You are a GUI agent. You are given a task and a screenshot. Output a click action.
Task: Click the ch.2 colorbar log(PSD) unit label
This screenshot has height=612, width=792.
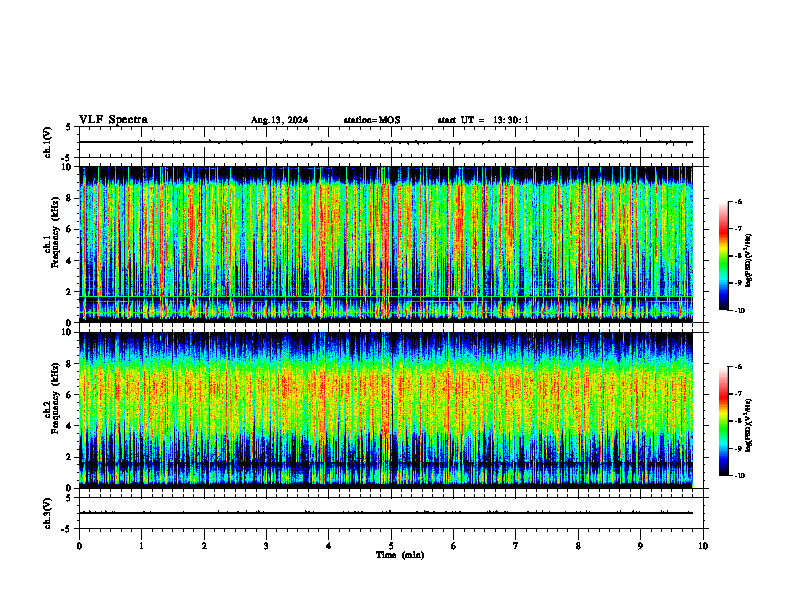point(748,425)
